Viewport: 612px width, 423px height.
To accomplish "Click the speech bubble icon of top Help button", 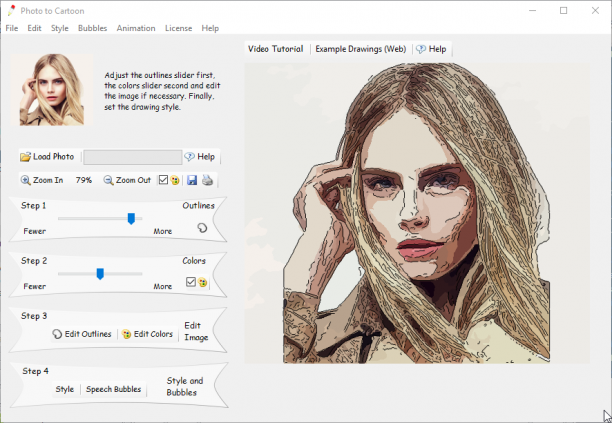I will (421, 49).
